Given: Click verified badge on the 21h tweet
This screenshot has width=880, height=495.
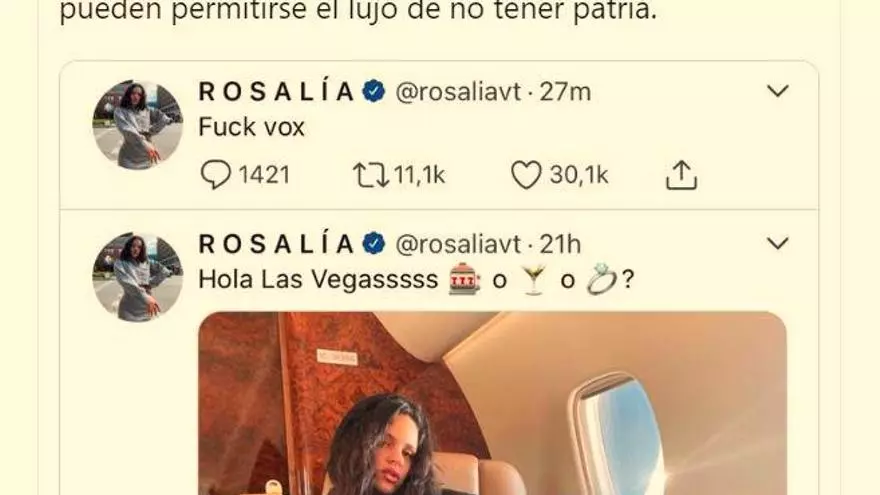Looking at the screenshot, I should pyautogui.click(x=374, y=244).
